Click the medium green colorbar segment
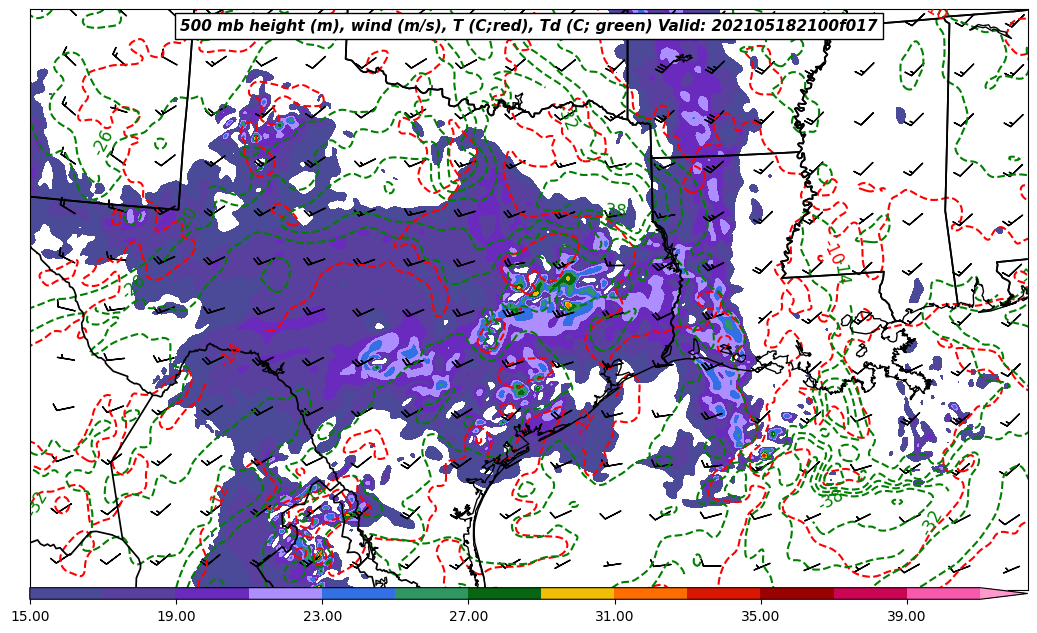Image resolution: width=1037 pixels, height=633 pixels. coord(431,593)
